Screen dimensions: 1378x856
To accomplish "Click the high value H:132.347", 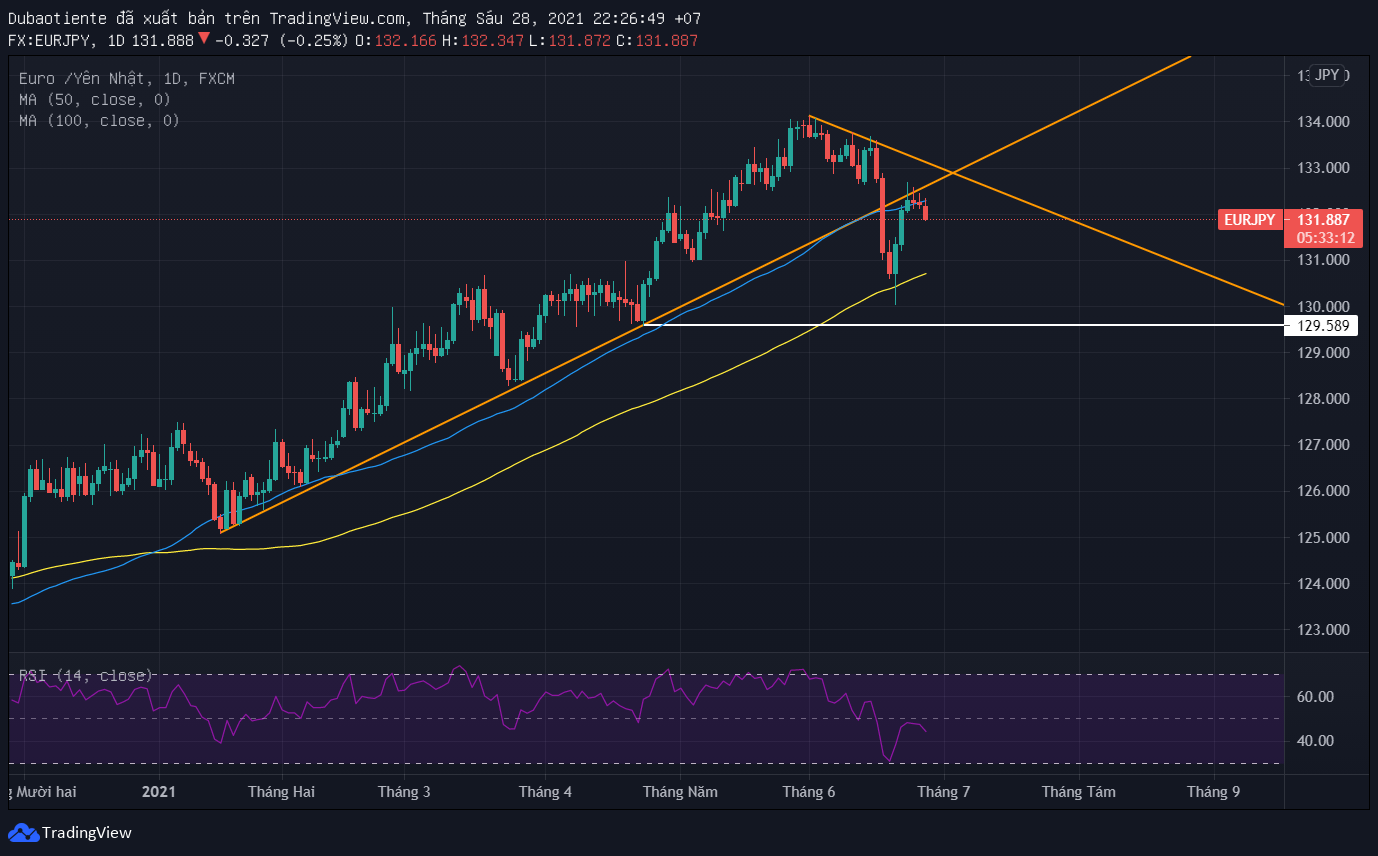I will pyautogui.click(x=482, y=40).
